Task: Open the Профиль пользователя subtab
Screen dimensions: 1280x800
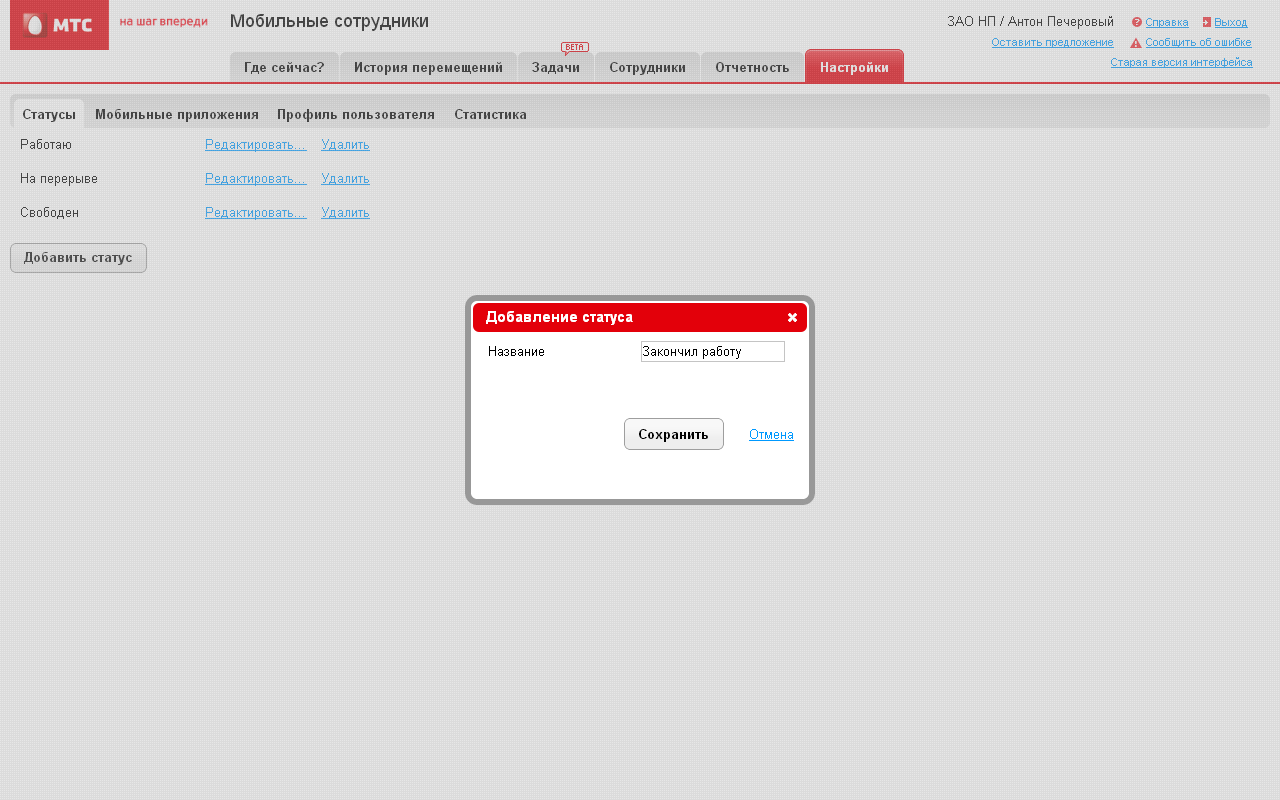Action: [x=356, y=114]
